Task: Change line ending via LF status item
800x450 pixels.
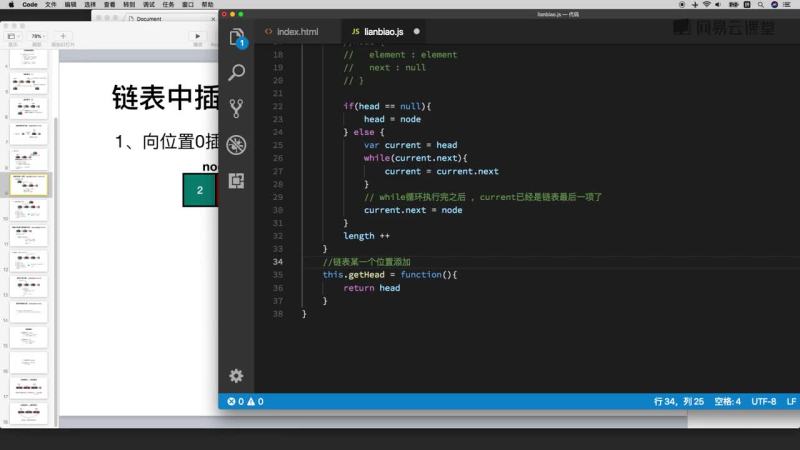Action: click(791, 402)
